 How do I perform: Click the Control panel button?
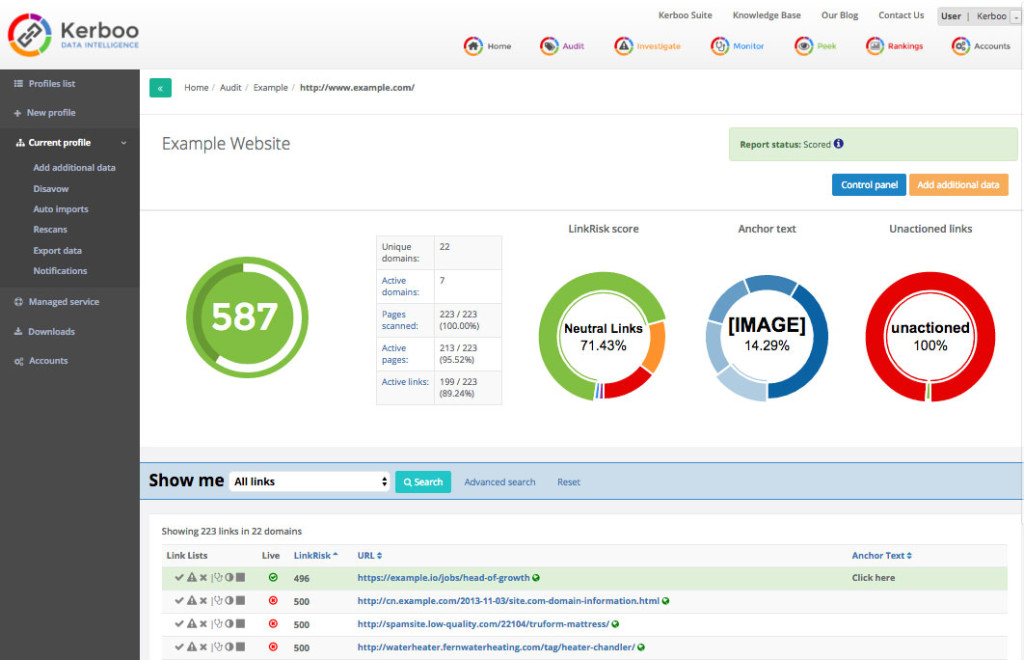[x=868, y=185]
